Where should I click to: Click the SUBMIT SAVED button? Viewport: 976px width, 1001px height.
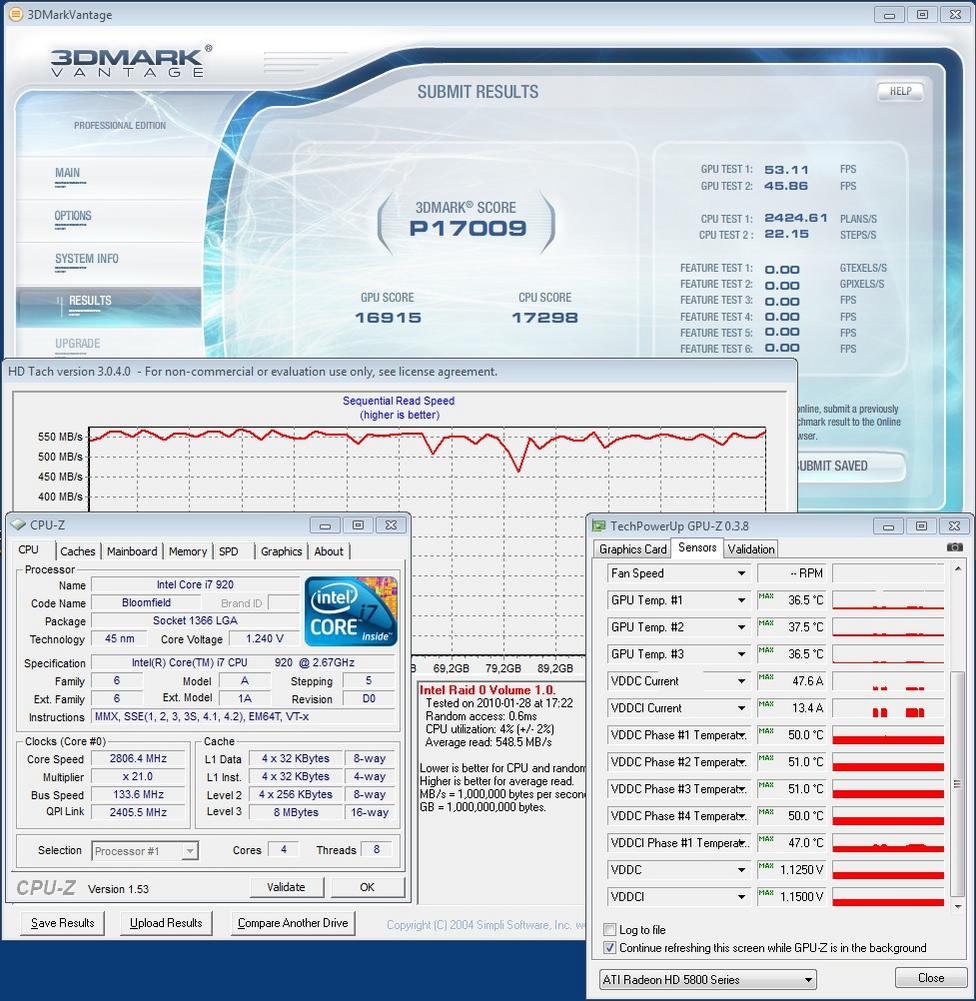[850, 466]
